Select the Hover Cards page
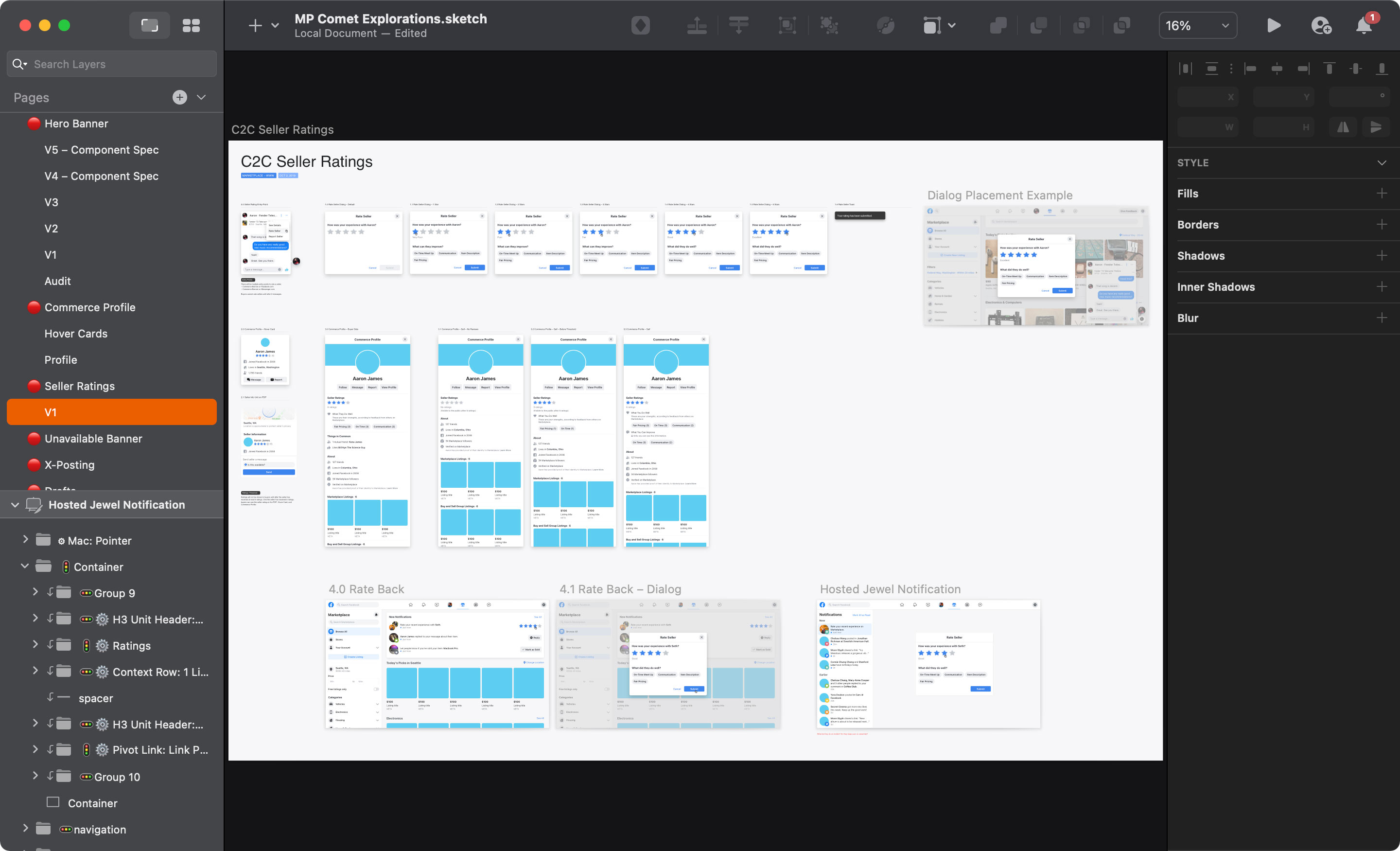Viewport: 1400px width, 851px height. pyautogui.click(x=75, y=334)
